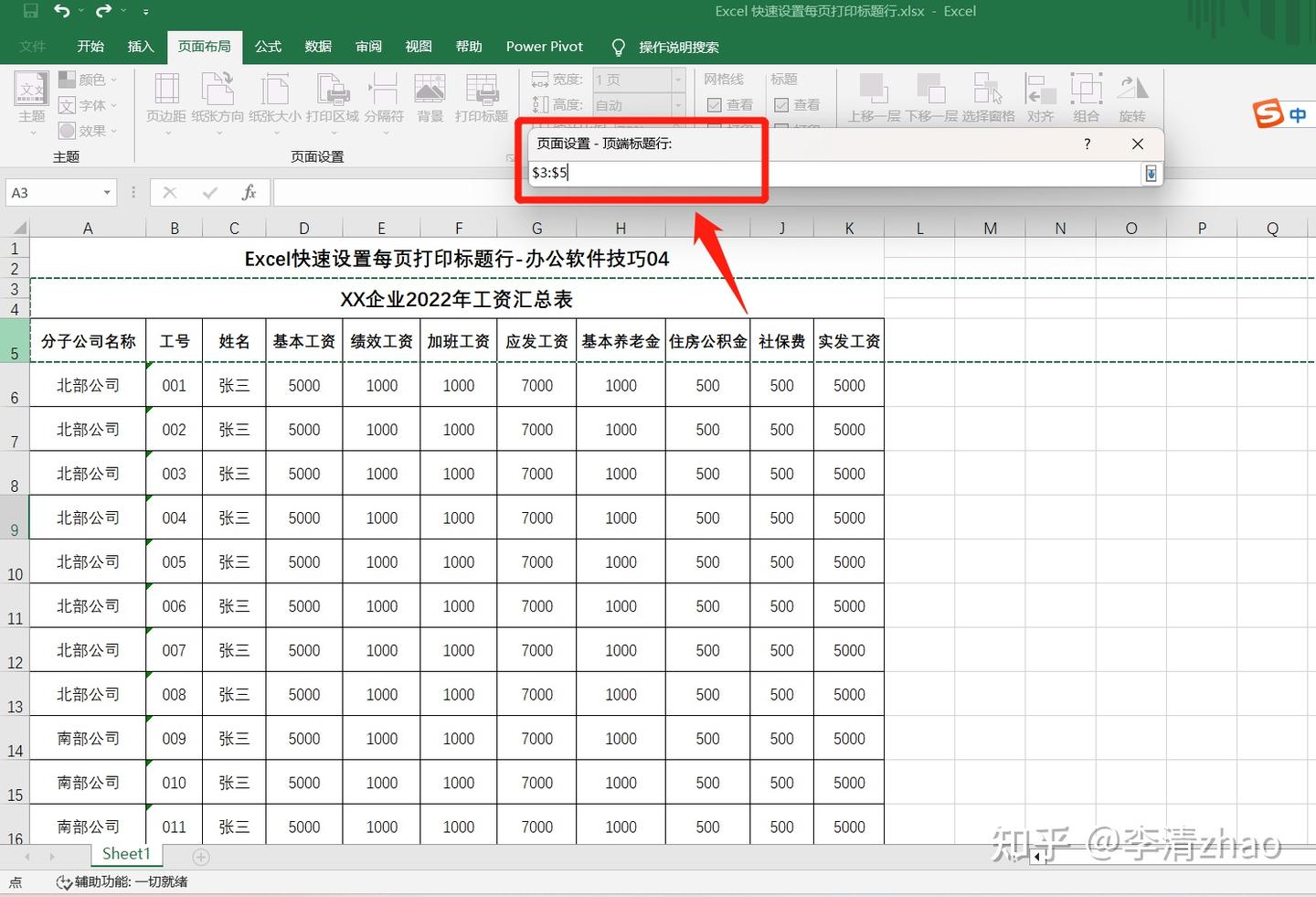The height and width of the screenshot is (897, 1316).
Task: Click the 基本工资 header cell
Action: pos(304,341)
